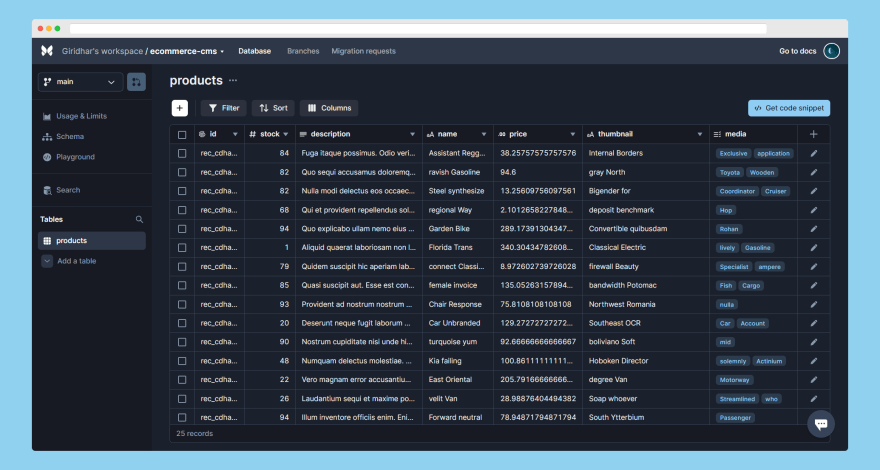This screenshot has height=470, width=880.
Task: Open Playground from the sidebar
Action: [68, 157]
